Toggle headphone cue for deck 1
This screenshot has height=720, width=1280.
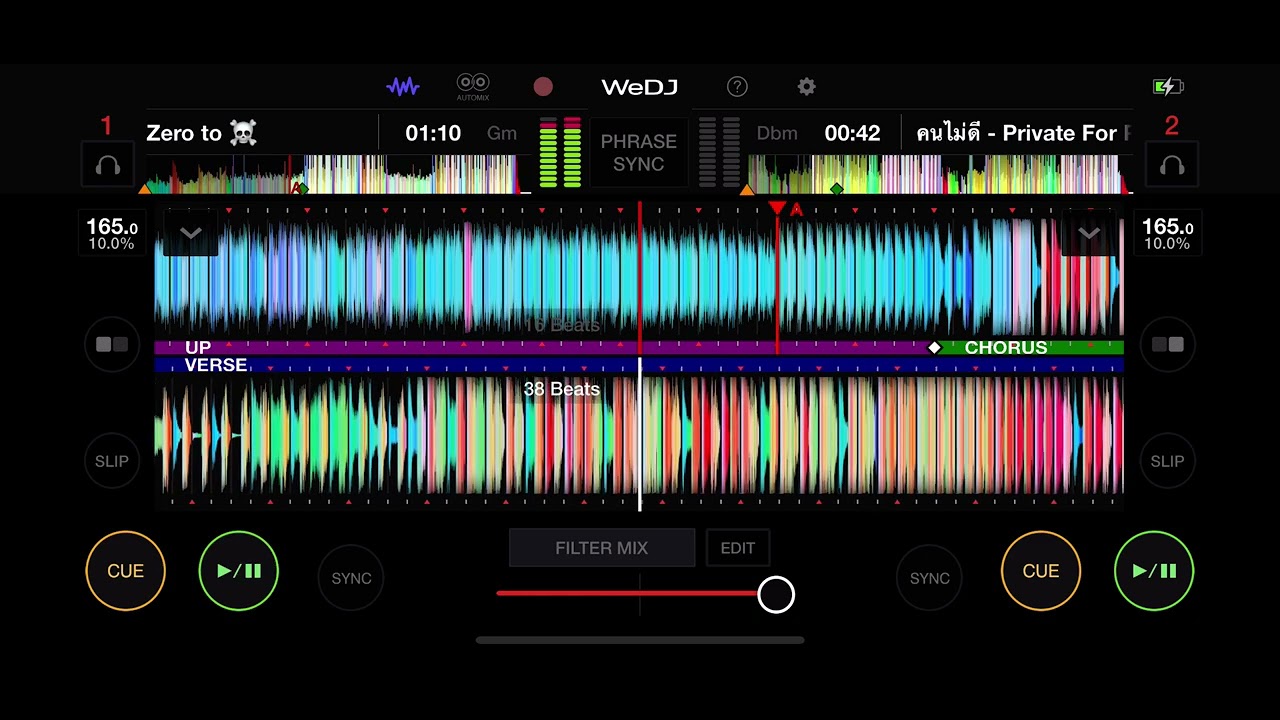pos(108,166)
